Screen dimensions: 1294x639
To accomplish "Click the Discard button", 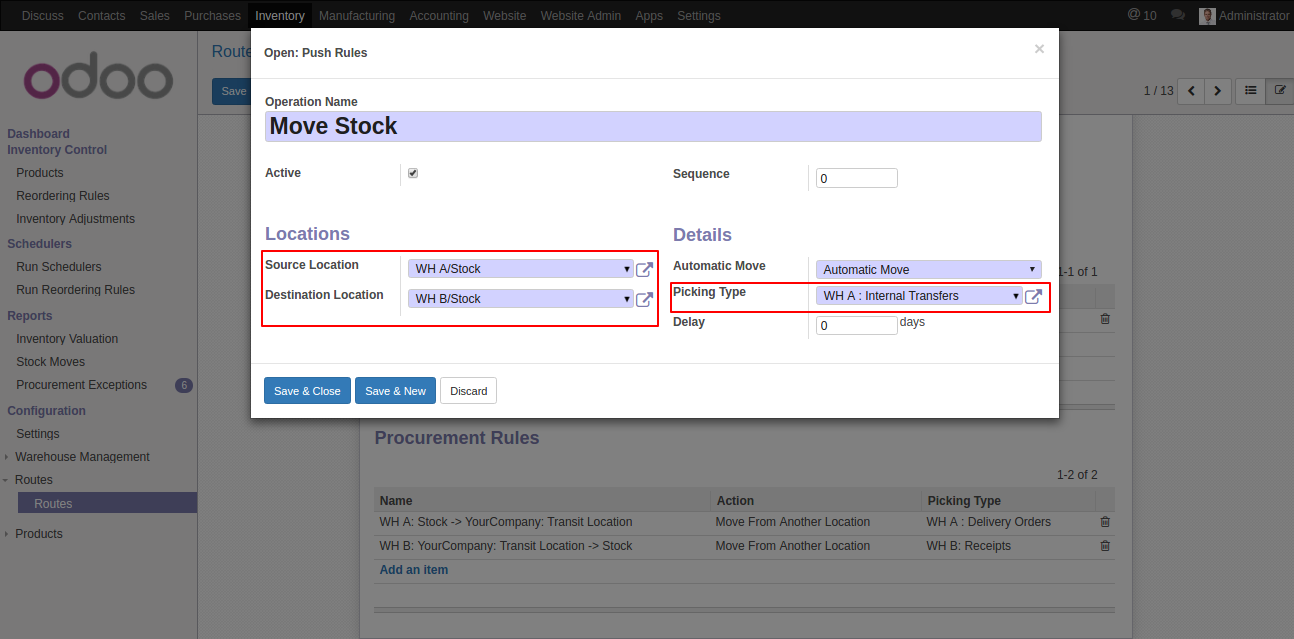I will coord(468,391).
